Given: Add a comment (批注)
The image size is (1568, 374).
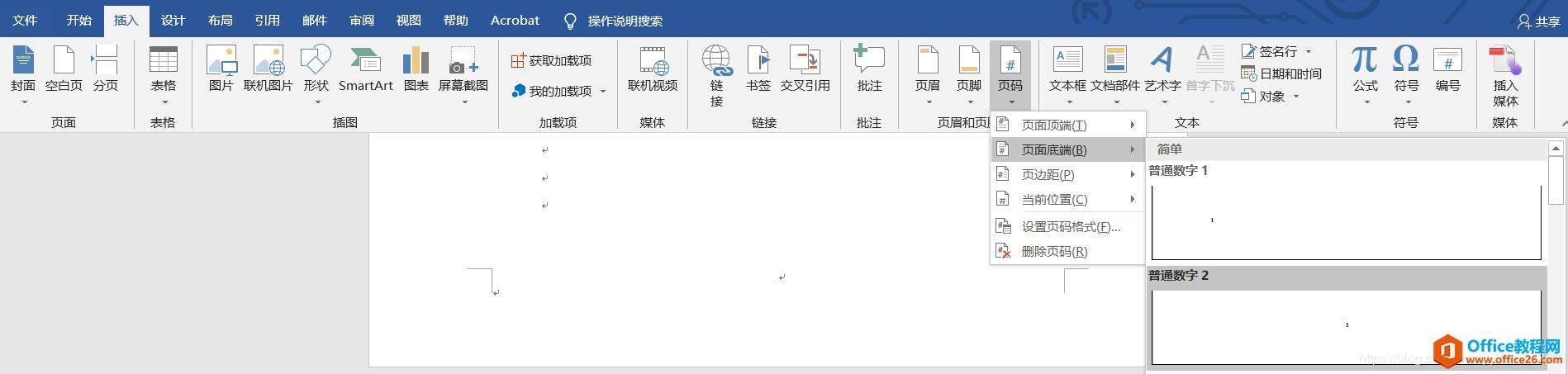Looking at the screenshot, I should point(869,69).
